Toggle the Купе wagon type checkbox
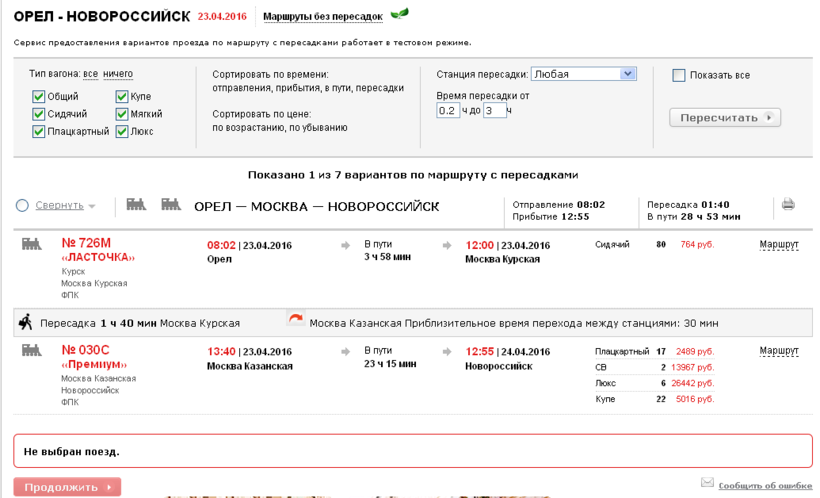 pyautogui.click(x=122, y=97)
